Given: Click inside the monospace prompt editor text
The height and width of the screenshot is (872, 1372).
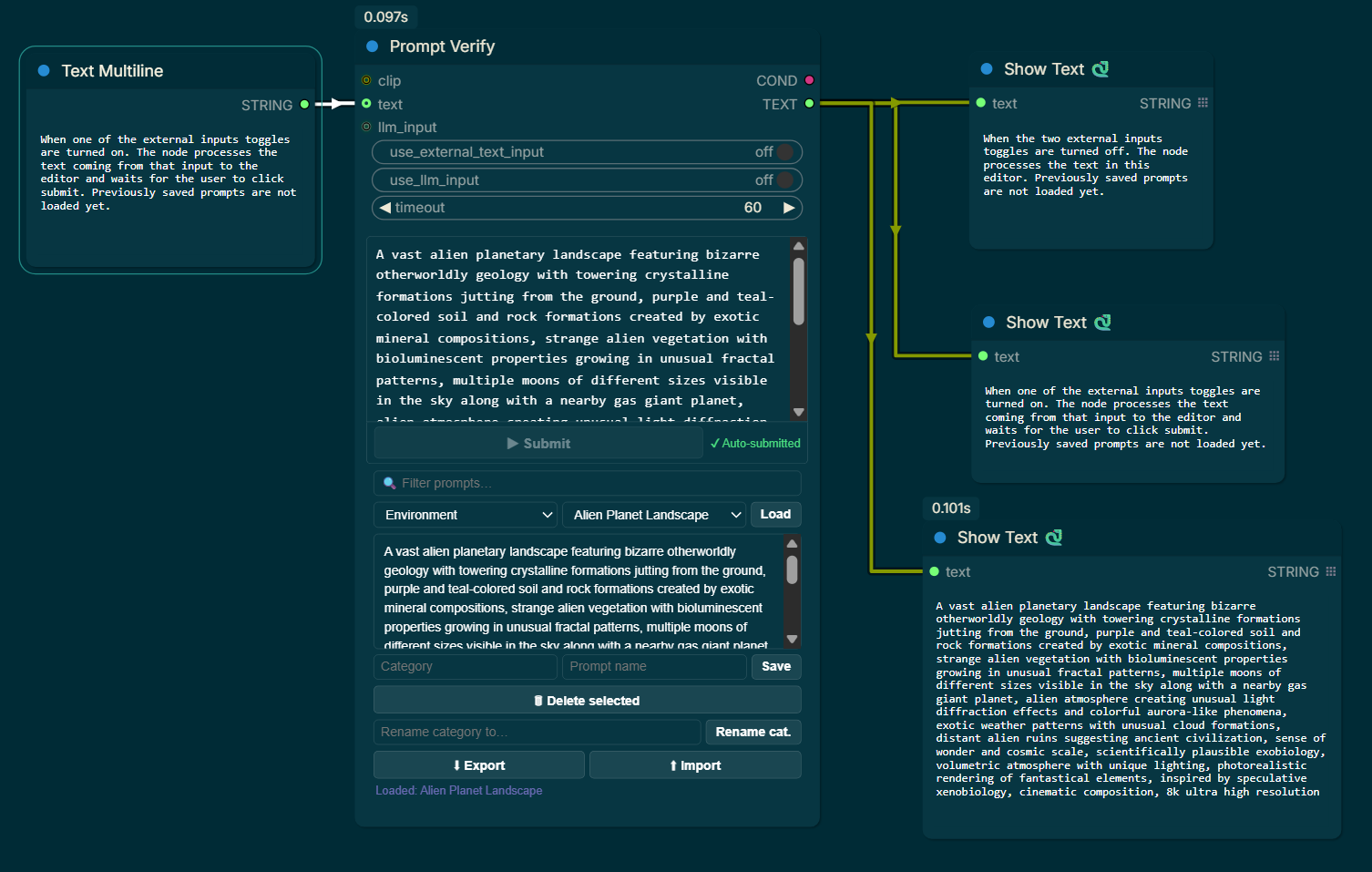Looking at the screenshot, I should (578, 329).
